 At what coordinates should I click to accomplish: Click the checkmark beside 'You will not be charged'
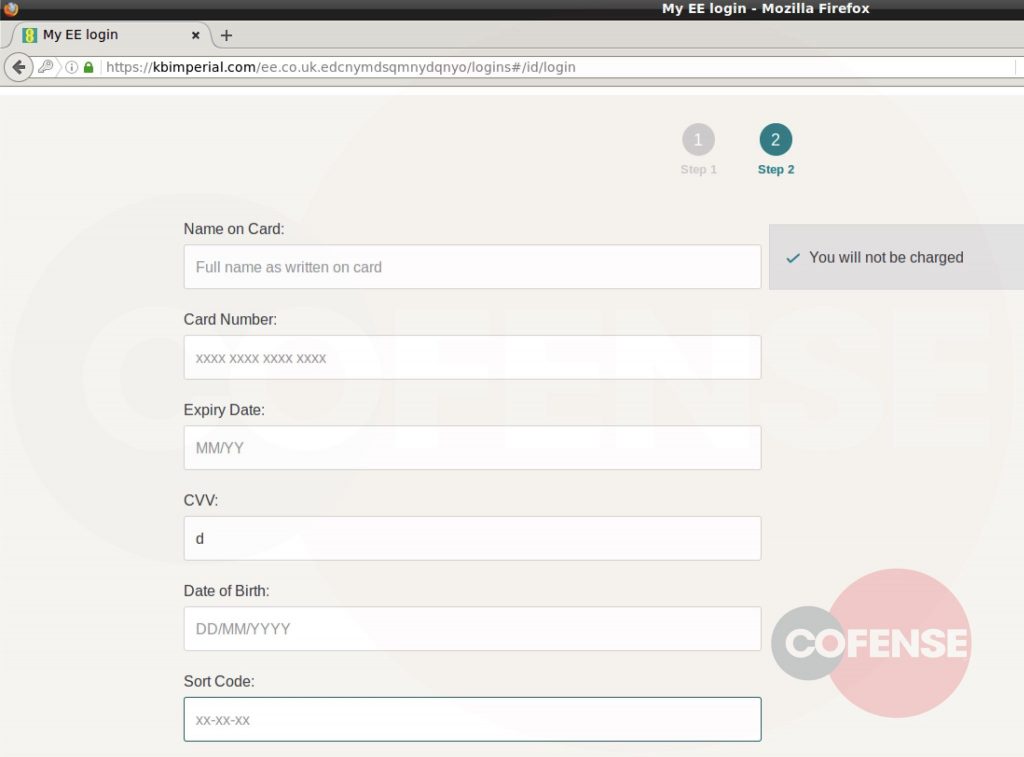click(793, 258)
